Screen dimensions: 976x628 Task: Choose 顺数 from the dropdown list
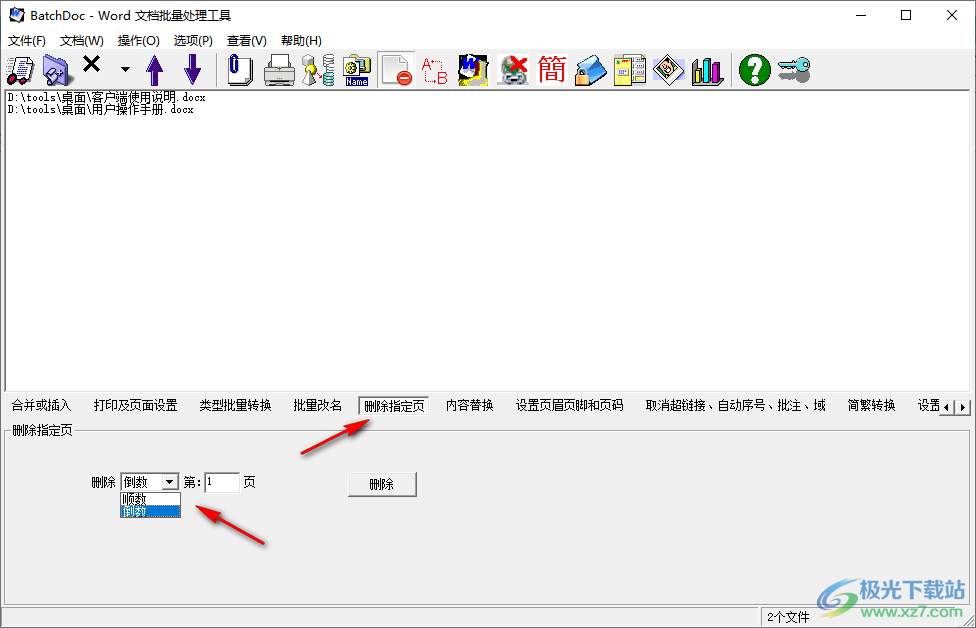(150, 499)
